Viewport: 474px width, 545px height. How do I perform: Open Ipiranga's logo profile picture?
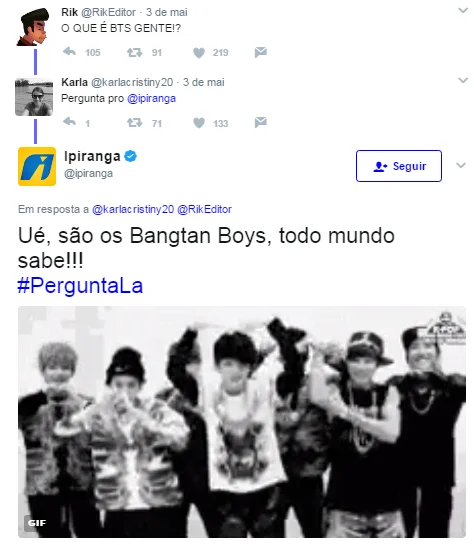tap(37, 166)
